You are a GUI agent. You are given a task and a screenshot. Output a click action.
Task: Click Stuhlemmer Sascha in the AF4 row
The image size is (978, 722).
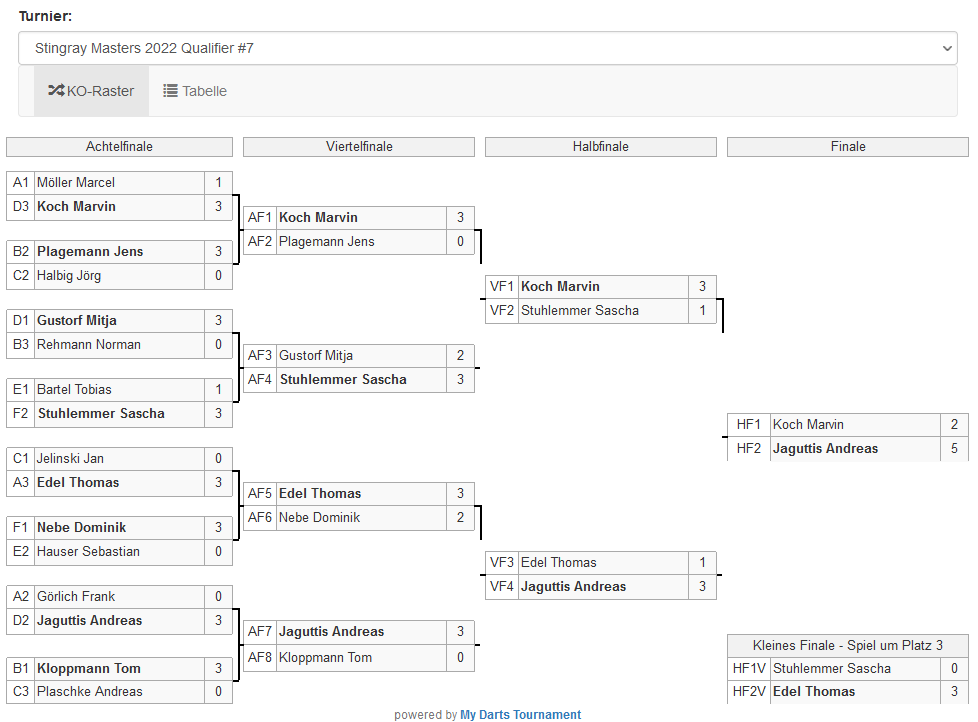point(343,380)
